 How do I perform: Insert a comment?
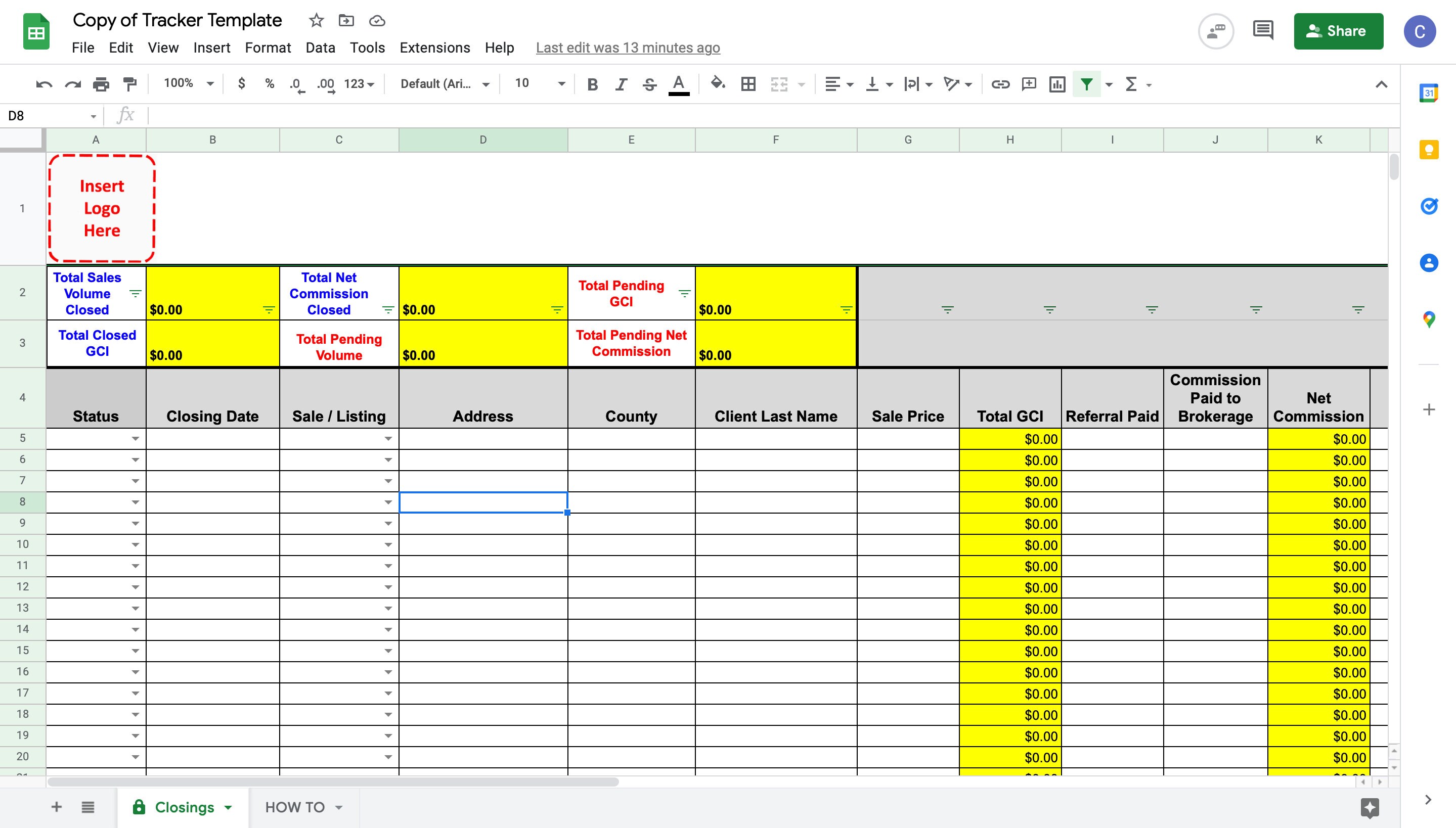point(1029,83)
